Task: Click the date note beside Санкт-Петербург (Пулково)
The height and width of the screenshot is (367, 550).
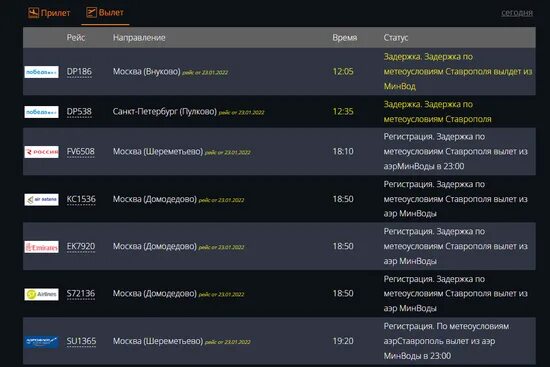Action: 242,113
